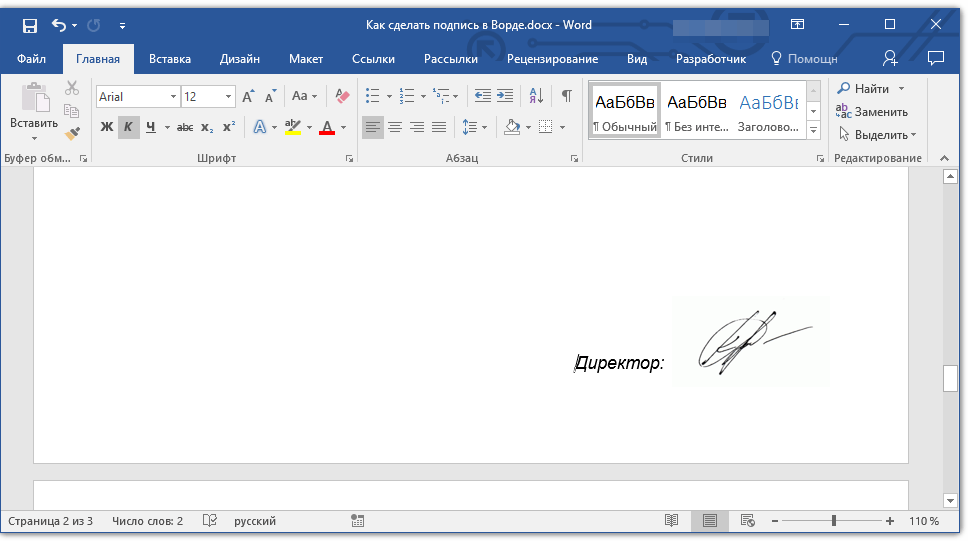Image resolution: width=968 pixels, height=541 pixels.
Task: Click the Increase Indent icon
Action: [505, 96]
